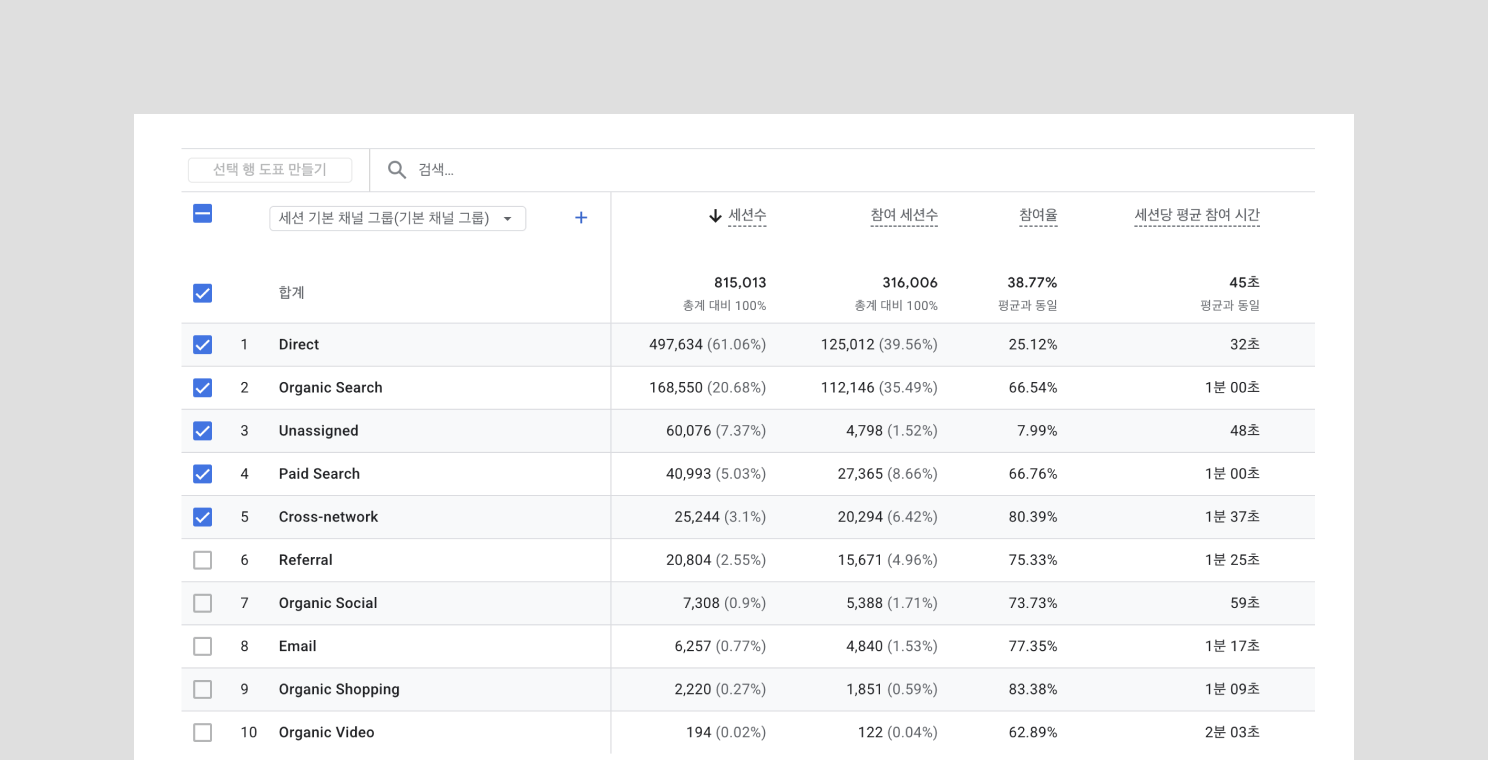This screenshot has width=1488, height=760.
Task: Click the Paid Search channel name
Action: click(x=319, y=474)
